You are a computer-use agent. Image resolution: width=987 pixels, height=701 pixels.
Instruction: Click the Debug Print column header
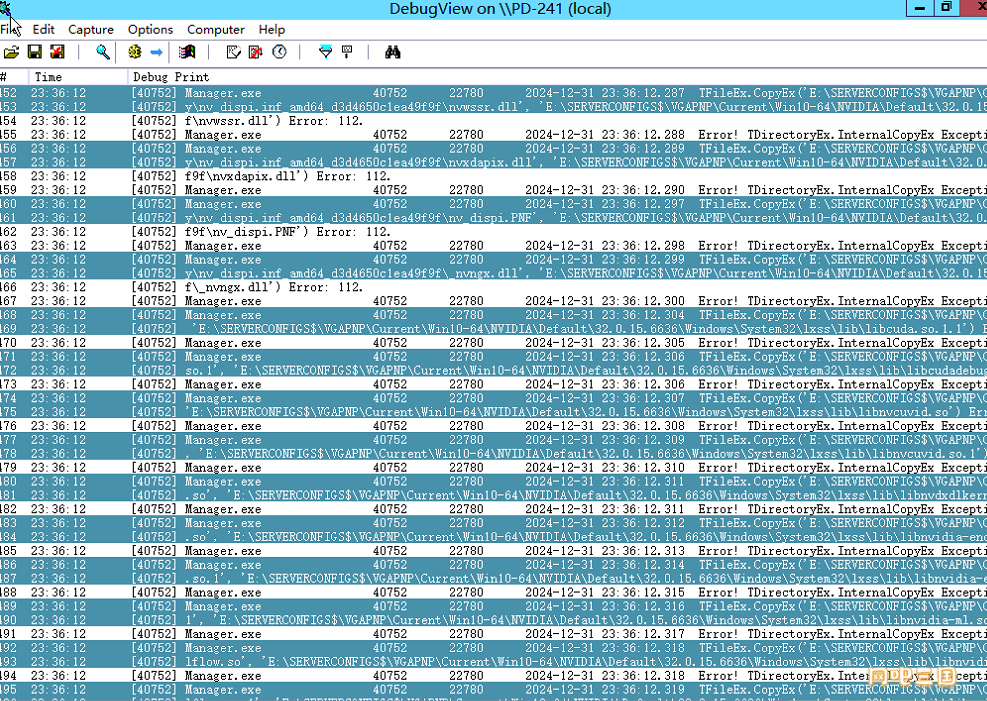[171, 77]
